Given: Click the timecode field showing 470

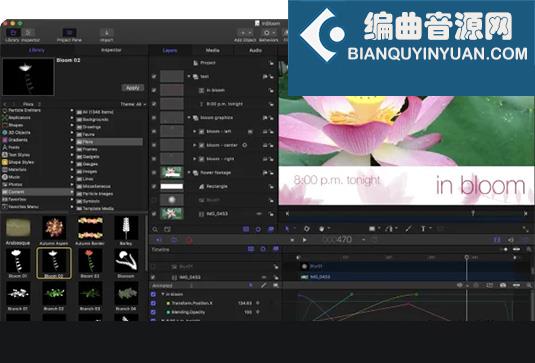Looking at the screenshot, I should [x=337, y=240].
